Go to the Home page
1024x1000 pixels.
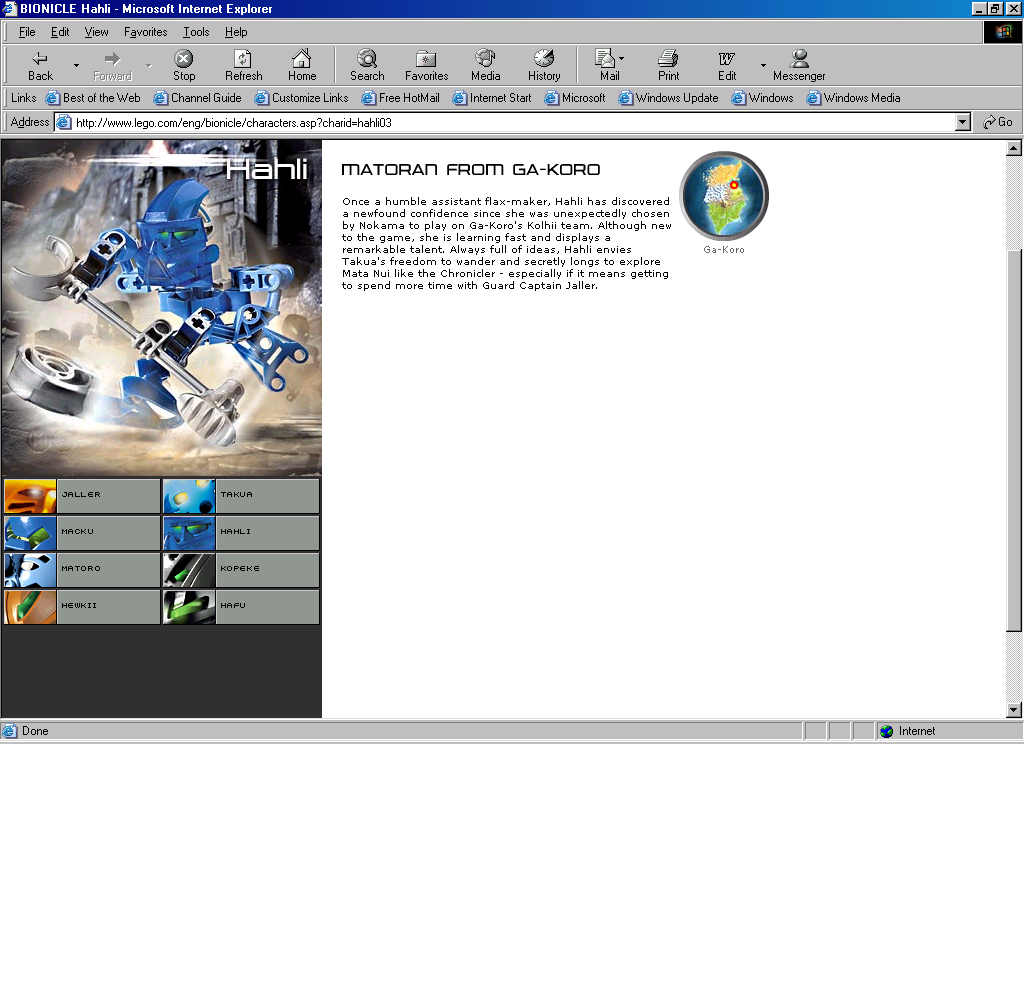[302, 65]
